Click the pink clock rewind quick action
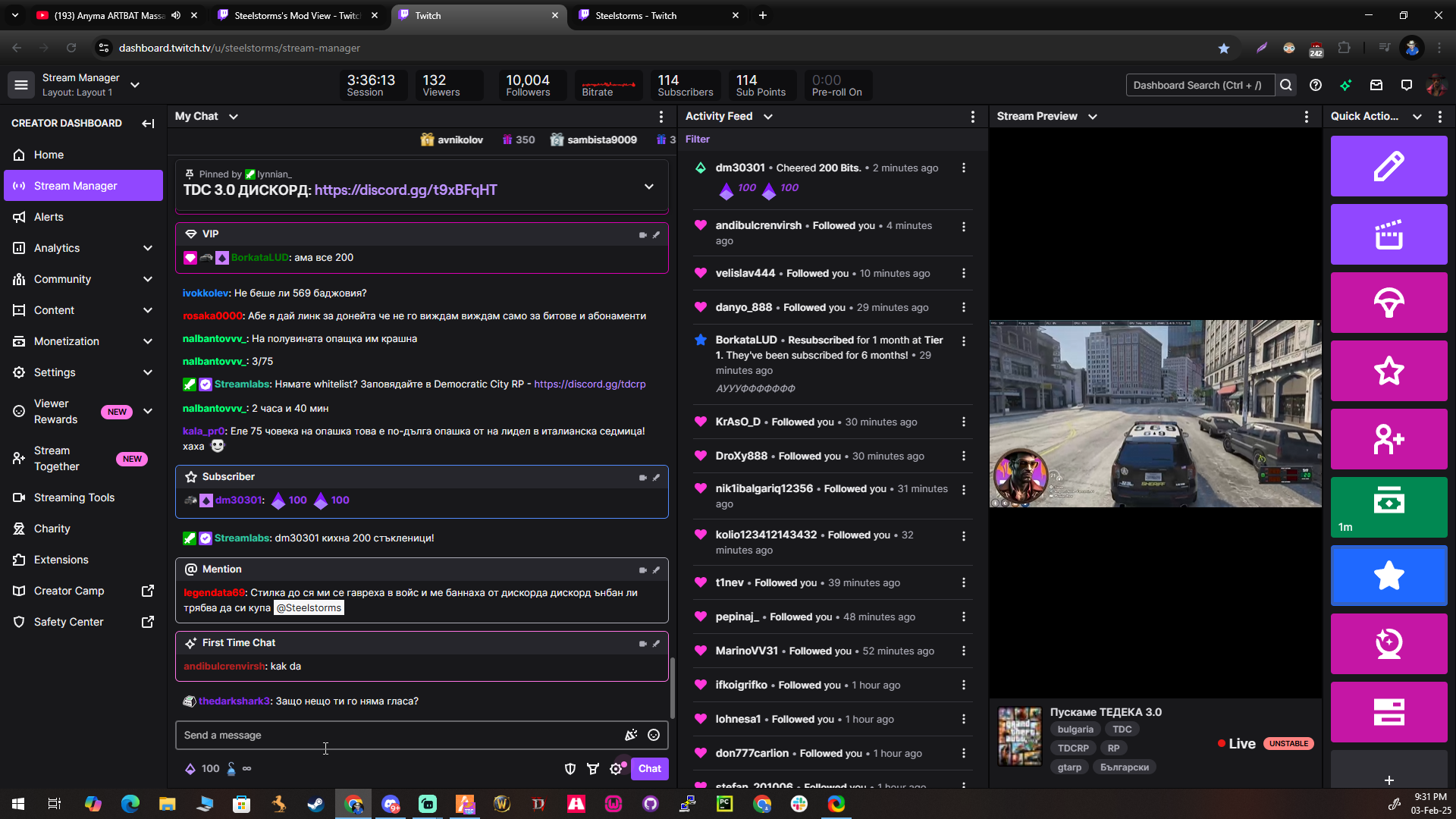 click(1389, 644)
